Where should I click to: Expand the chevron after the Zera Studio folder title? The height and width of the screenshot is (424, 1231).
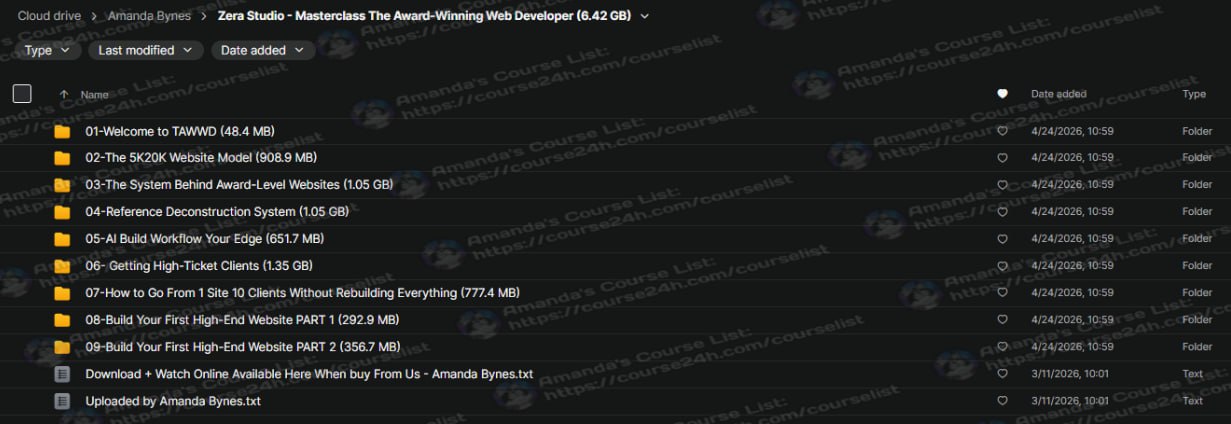click(644, 16)
